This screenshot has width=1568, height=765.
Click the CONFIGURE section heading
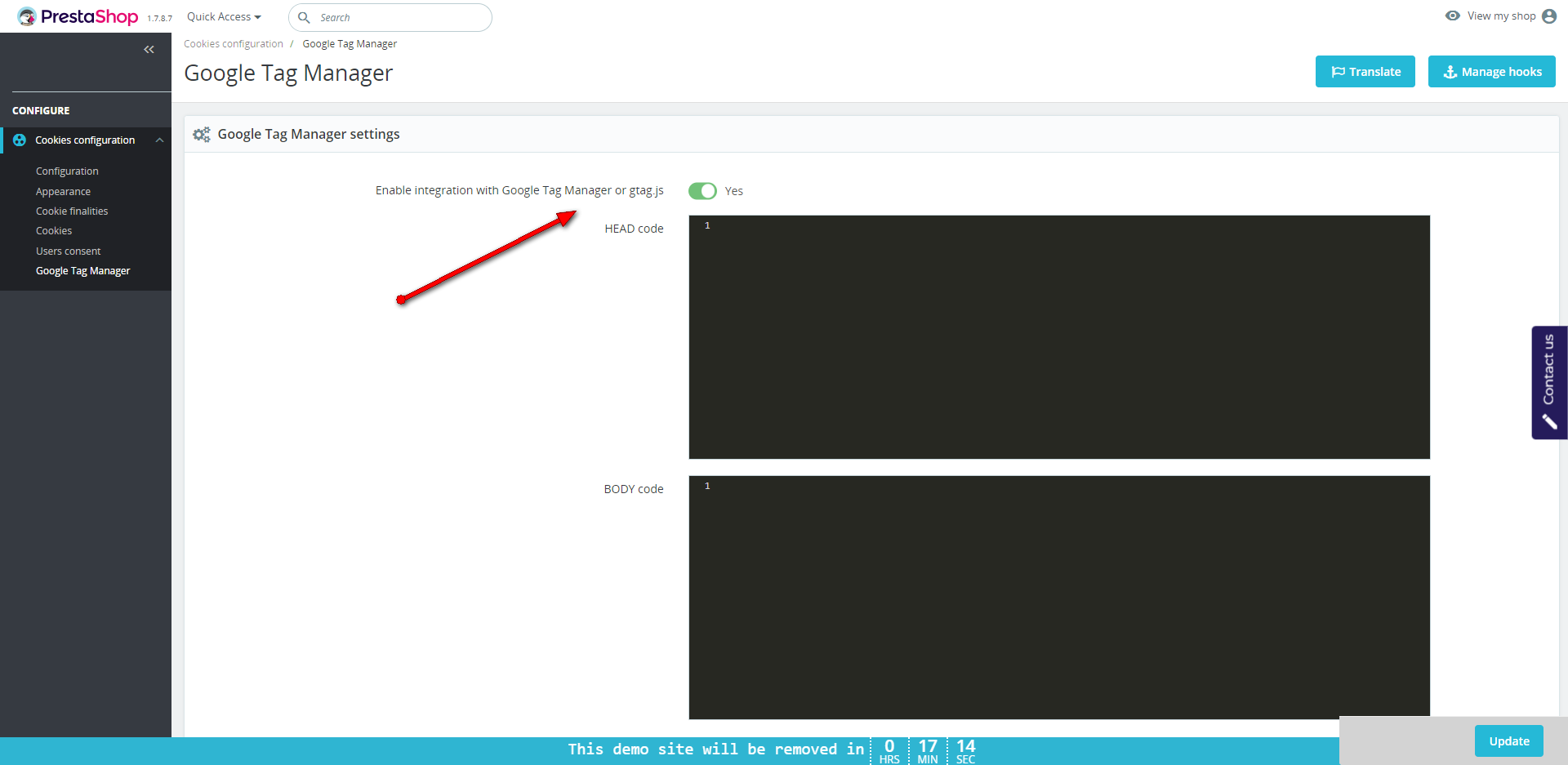pos(41,111)
